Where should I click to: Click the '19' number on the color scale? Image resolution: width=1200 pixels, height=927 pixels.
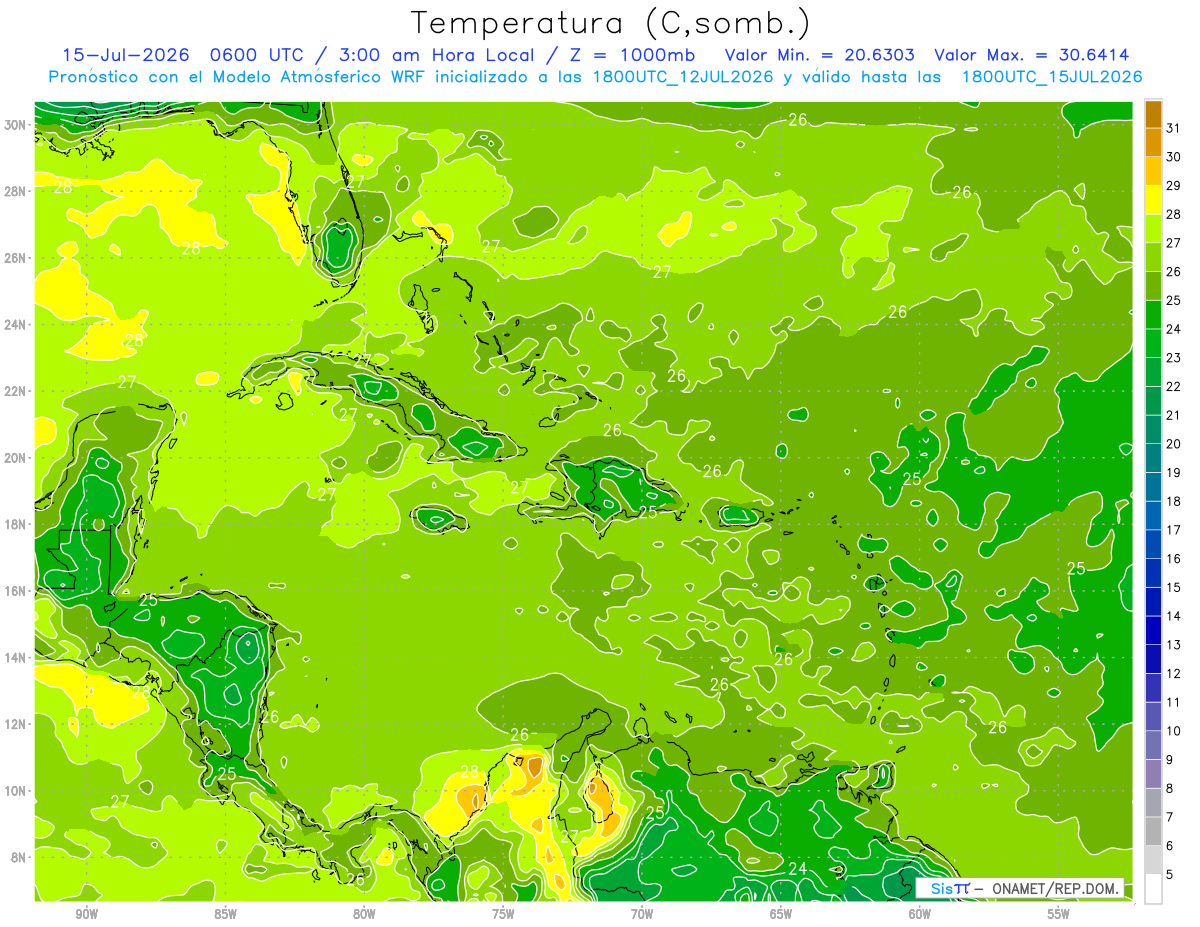[x=1174, y=473]
